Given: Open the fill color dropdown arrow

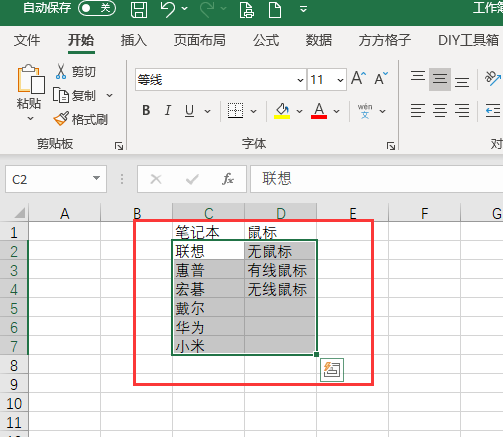Looking at the screenshot, I should tap(299, 111).
